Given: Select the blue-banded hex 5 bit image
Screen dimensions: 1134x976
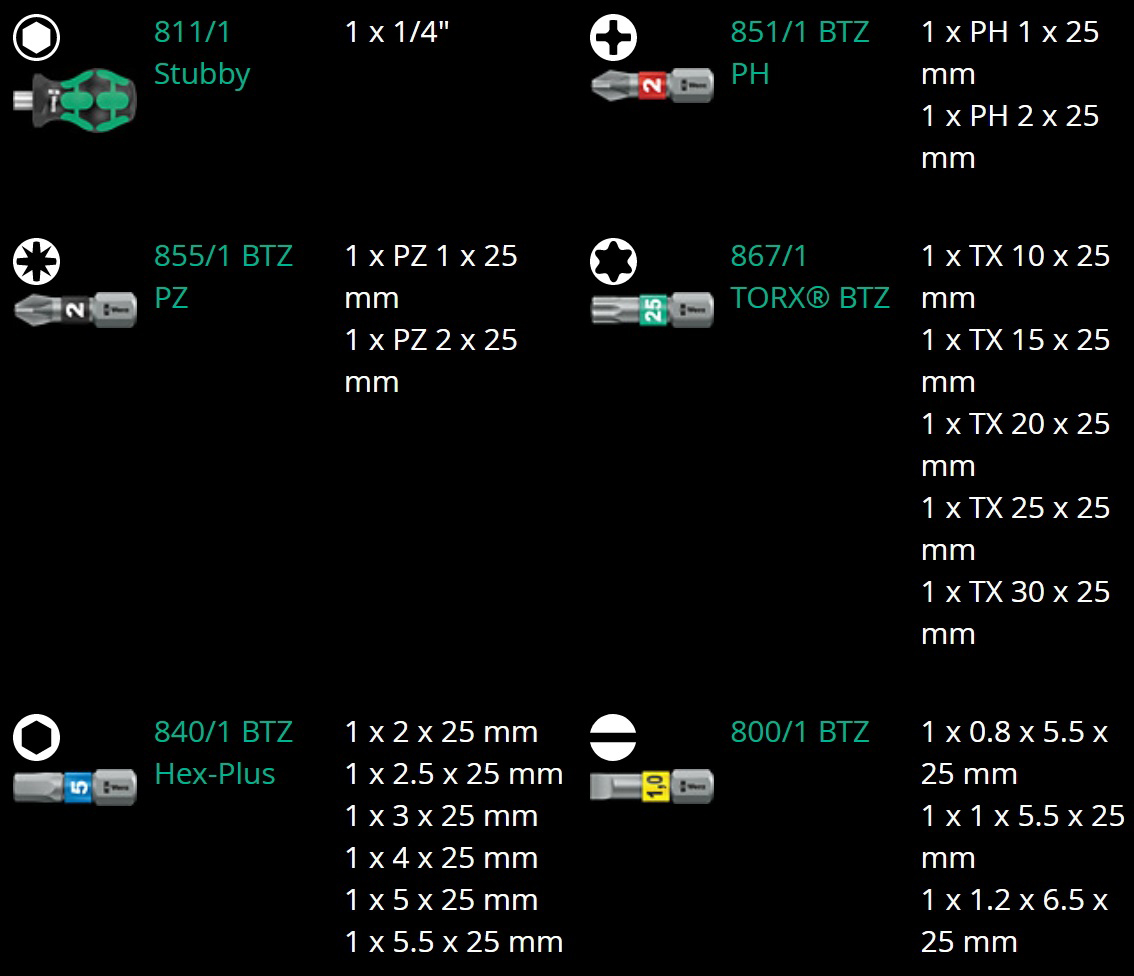Looking at the screenshot, I should 75,786.
